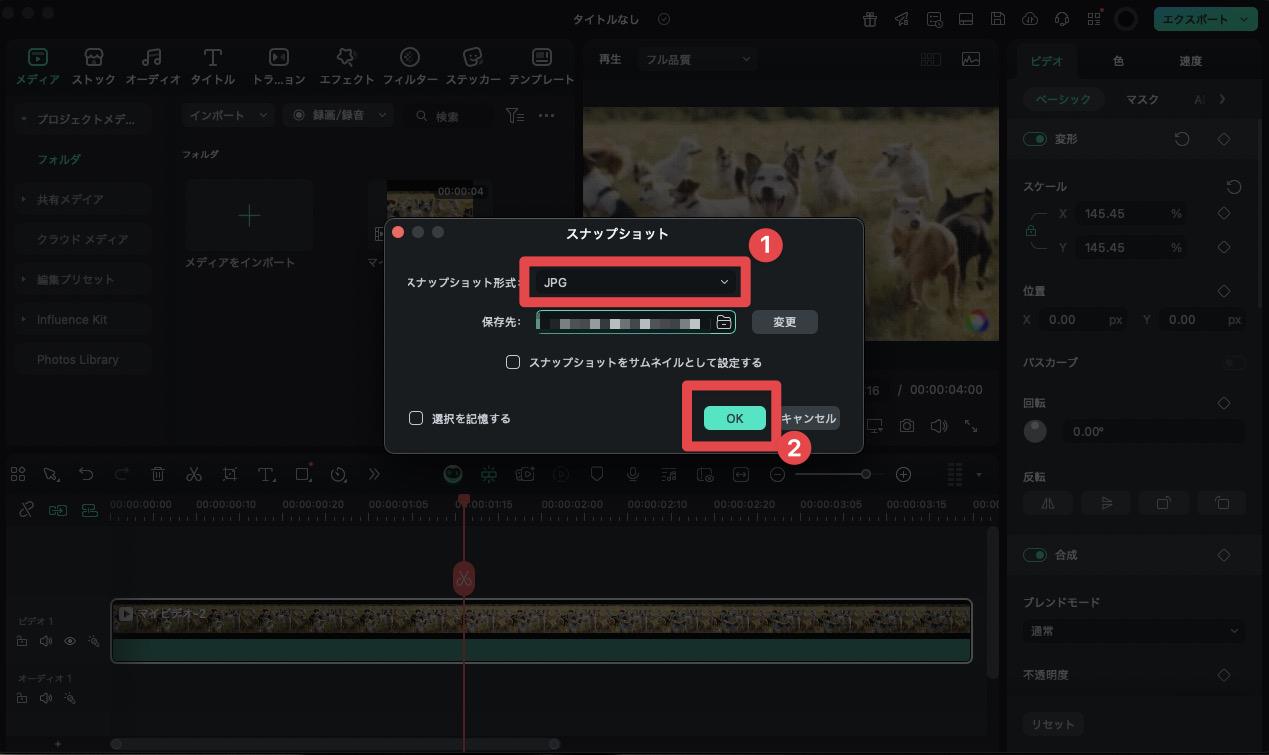Select the マスク sub-tab

[1142, 99]
